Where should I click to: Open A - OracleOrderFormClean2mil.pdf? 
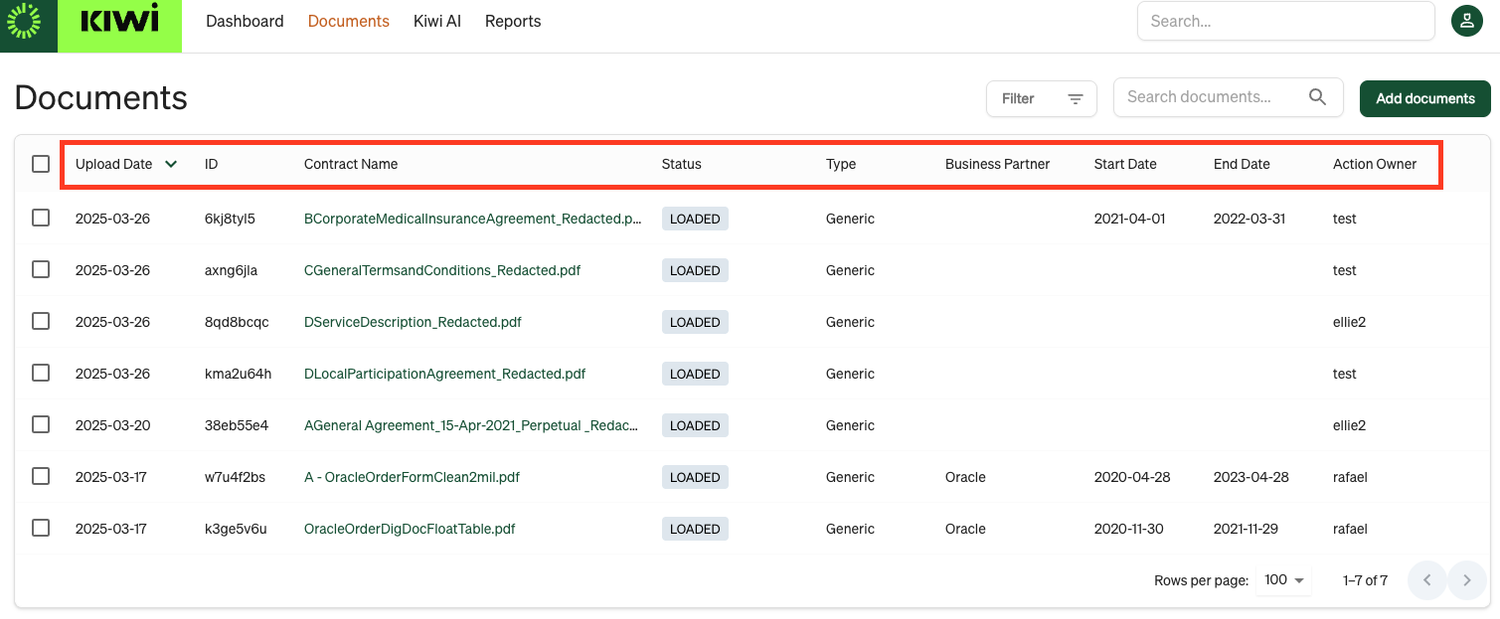pyautogui.click(x=412, y=477)
